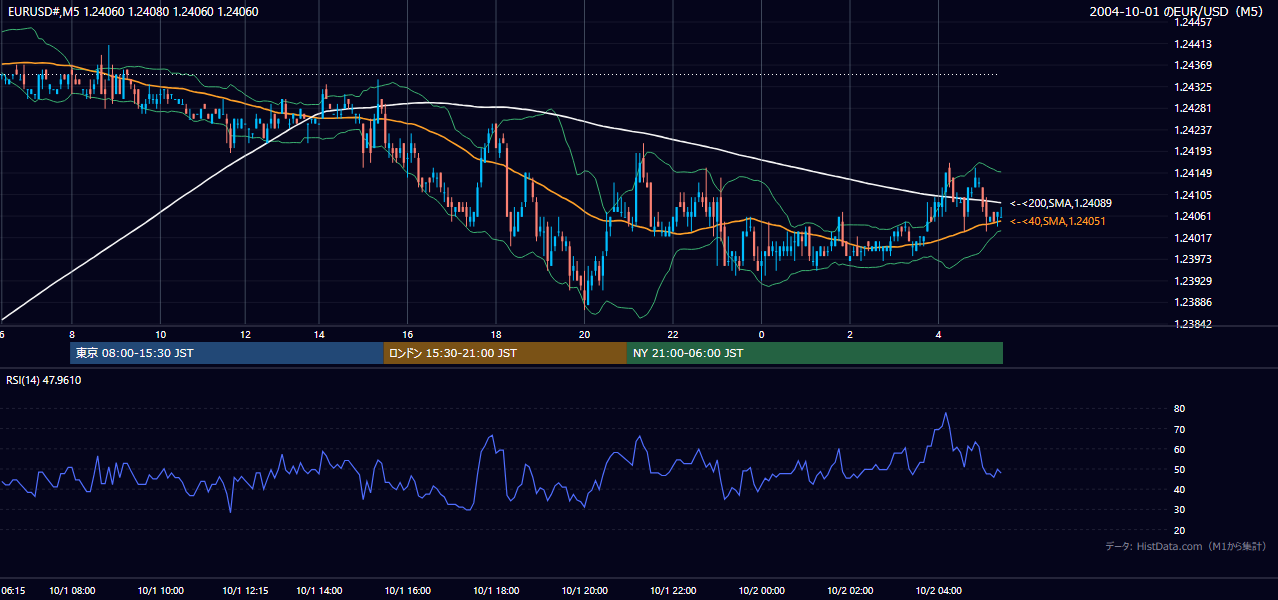The width and height of the screenshot is (1278, 600).
Task: Click the price axis value 1.24457
Action: [x=1195, y=22]
